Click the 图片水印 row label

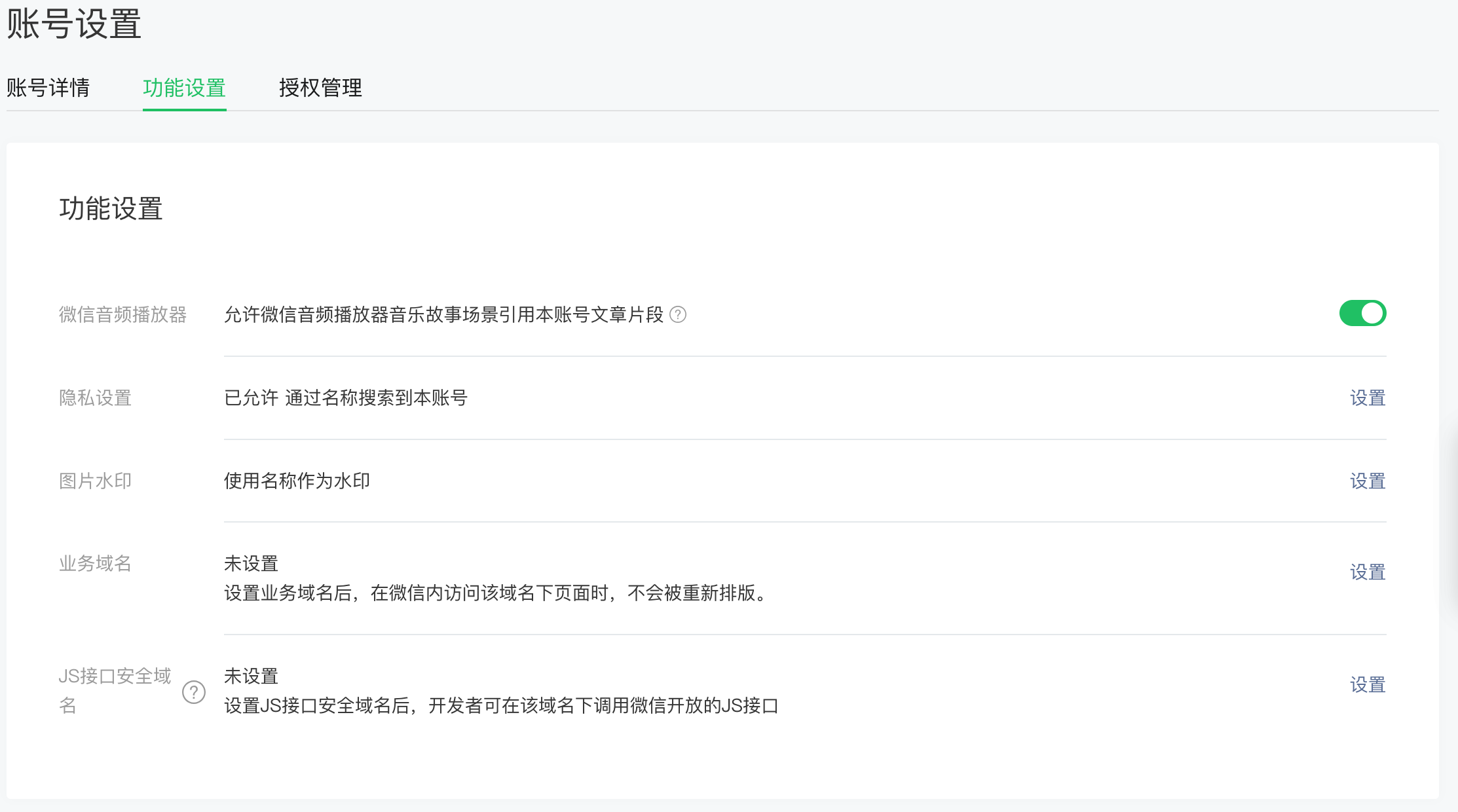[x=95, y=481]
